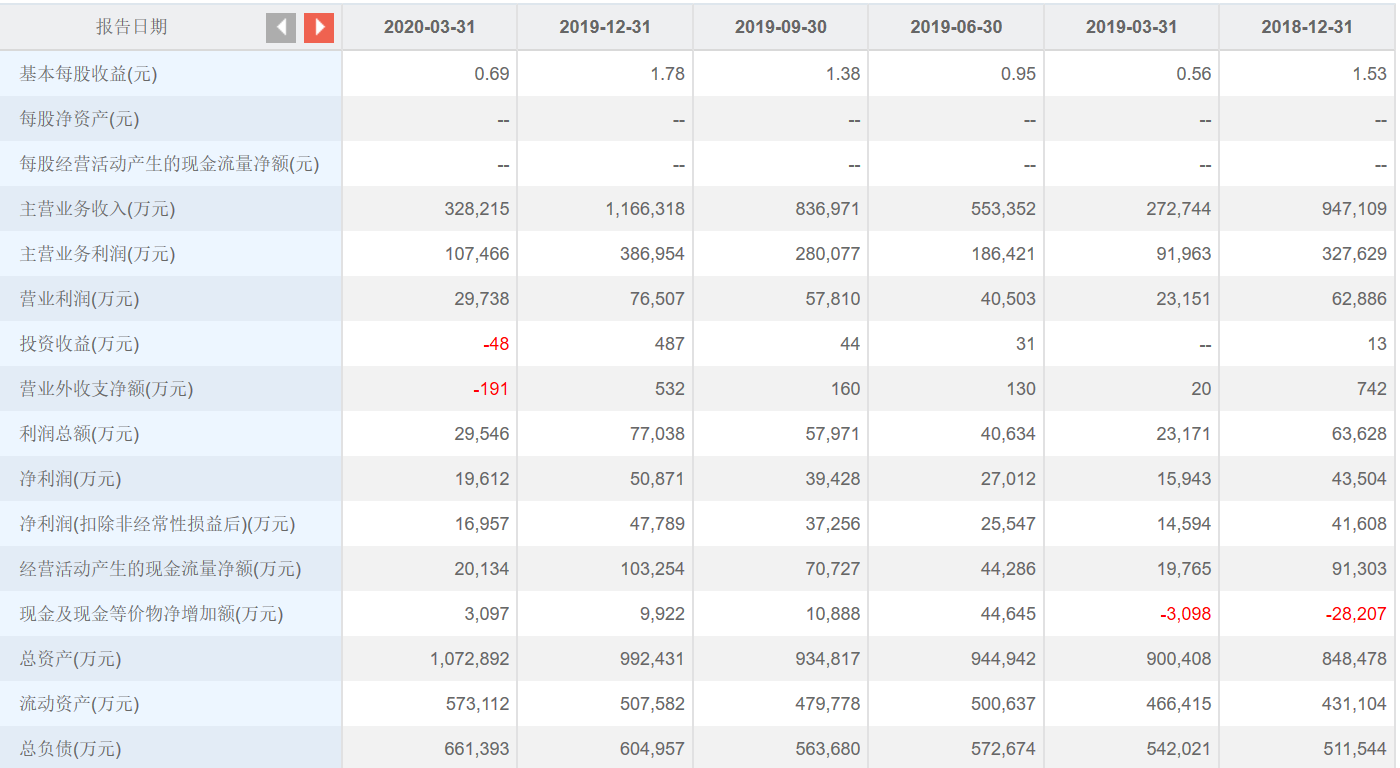Viewport: 1400px width, 768px height.
Task: Select the 主营业务收入(万元) row label
Action: [97, 209]
